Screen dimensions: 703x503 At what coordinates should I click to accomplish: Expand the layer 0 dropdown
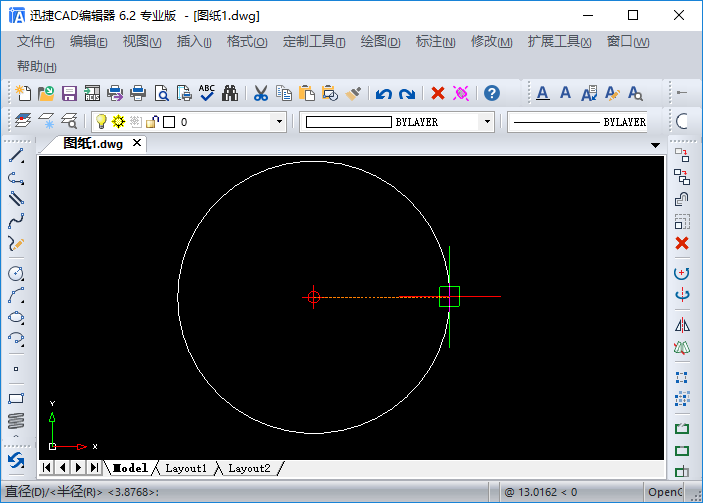(279, 121)
